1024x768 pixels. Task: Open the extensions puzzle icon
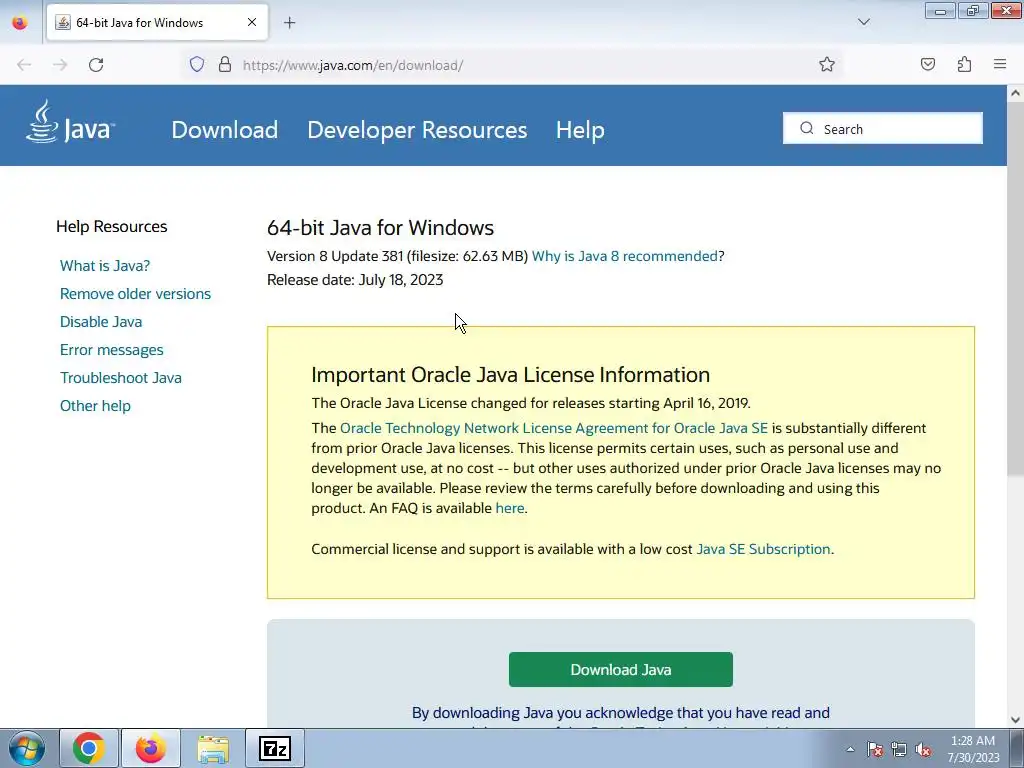tap(964, 65)
